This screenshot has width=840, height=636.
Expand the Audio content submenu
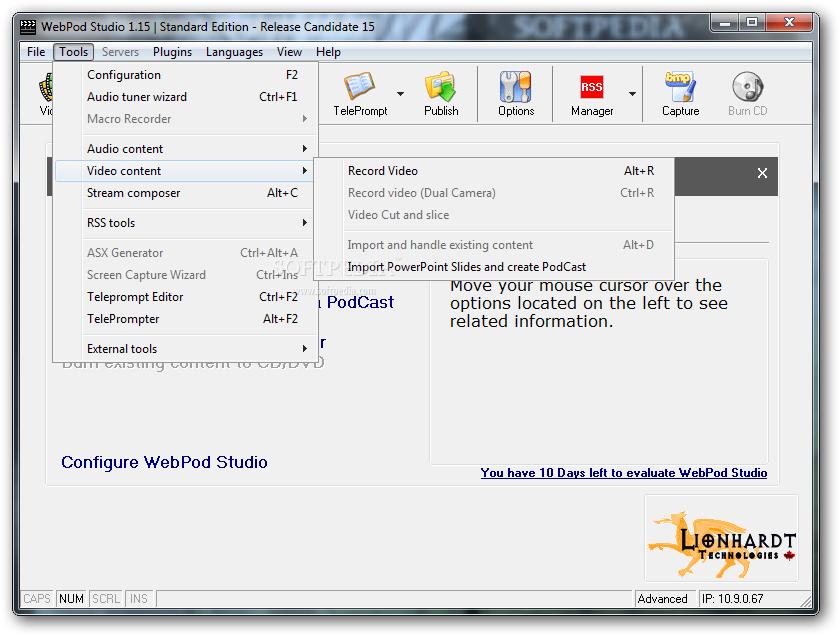(x=185, y=149)
